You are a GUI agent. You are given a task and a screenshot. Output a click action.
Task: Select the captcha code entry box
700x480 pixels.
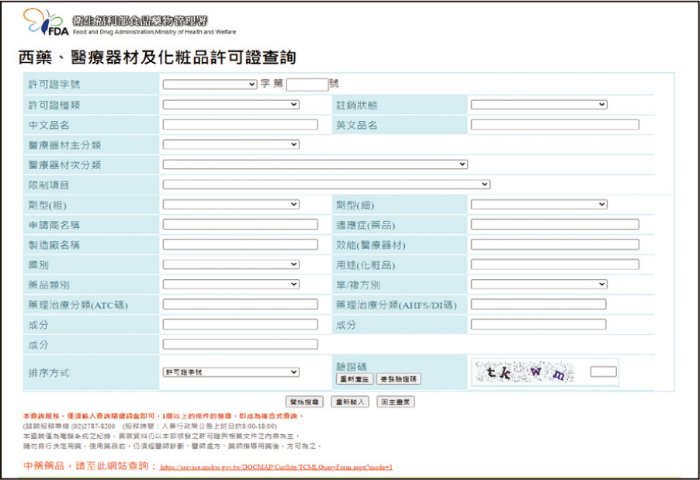click(x=603, y=372)
